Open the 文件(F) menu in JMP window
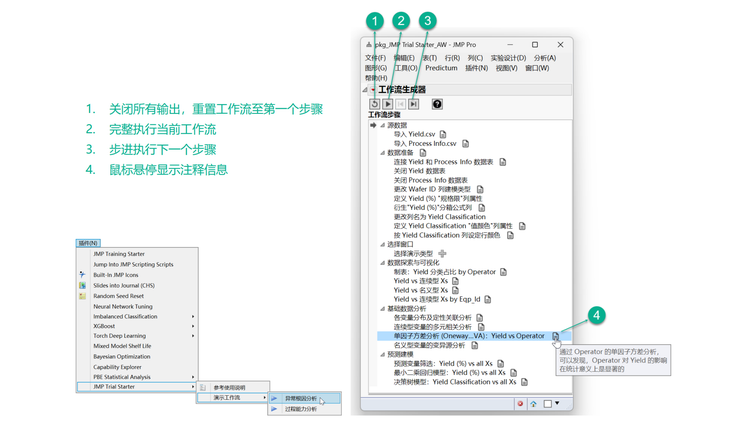The width and height of the screenshot is (750, 422). 375,58
